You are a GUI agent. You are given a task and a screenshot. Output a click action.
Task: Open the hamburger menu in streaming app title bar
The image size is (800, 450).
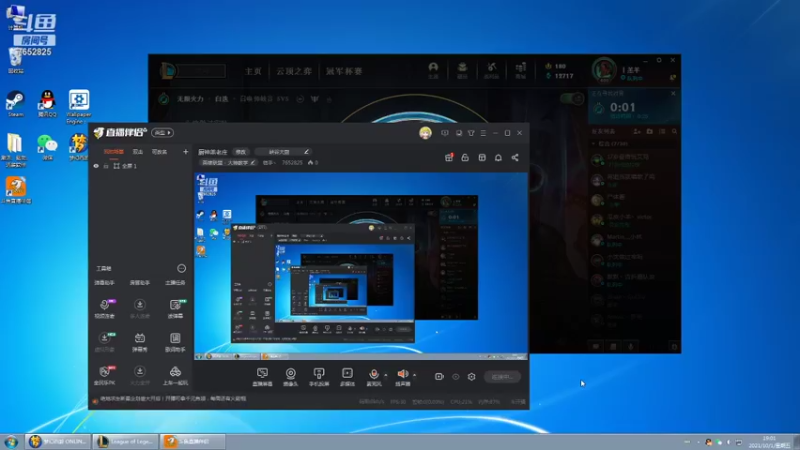[483, 133]
